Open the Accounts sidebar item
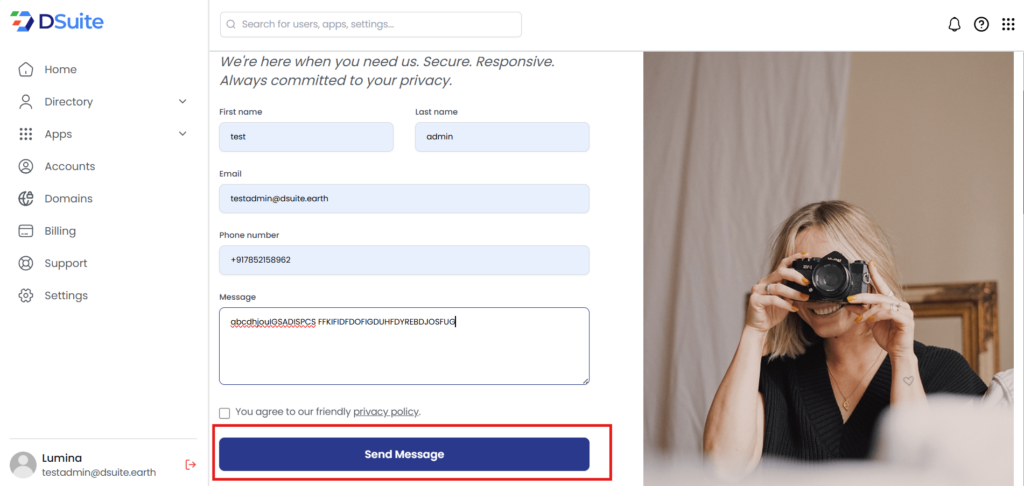Image resolution: width=1024 pixels, height=486 pixels. click(69, 167)
